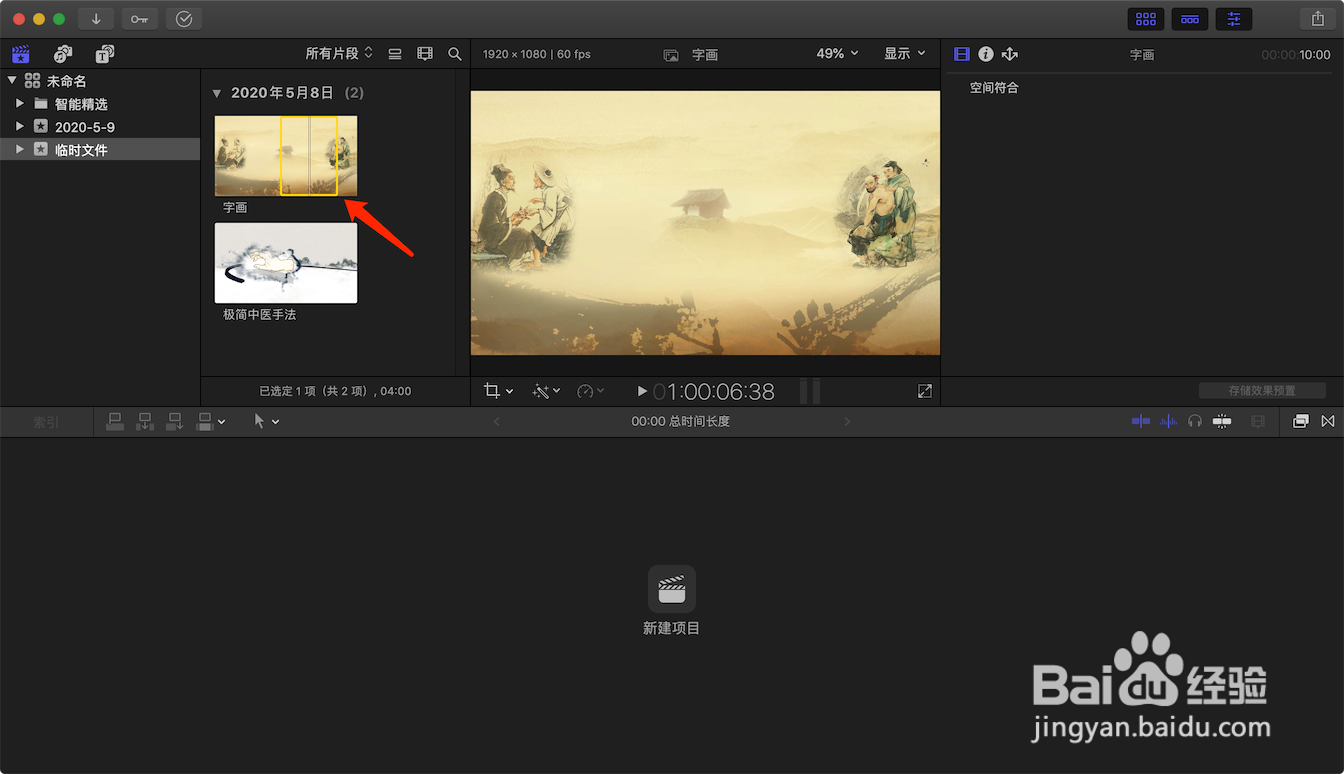Open the 显示 view options menu

(905, 53)
